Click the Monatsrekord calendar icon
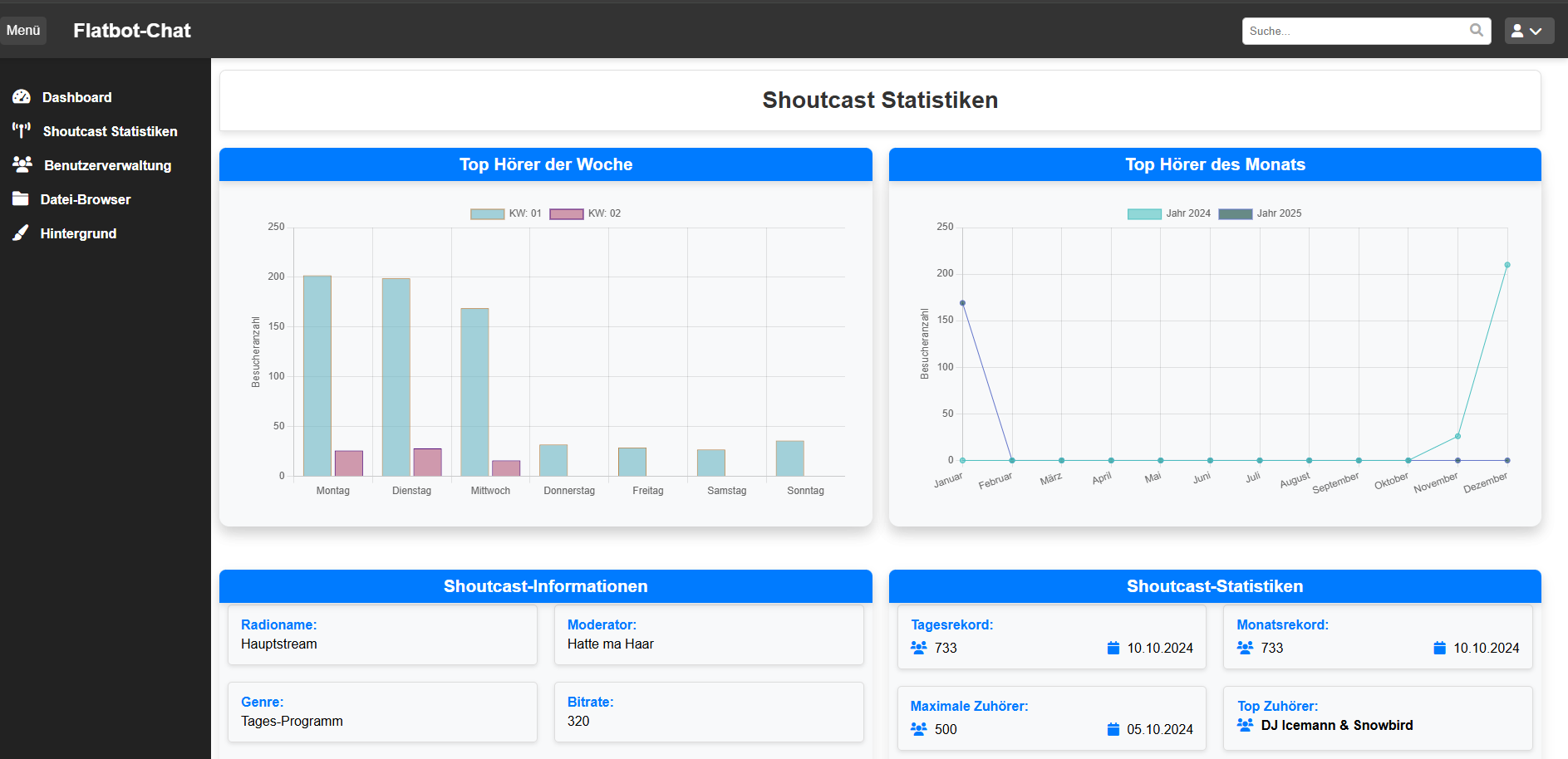The image size is (1568, 759). pos(1439,648)
